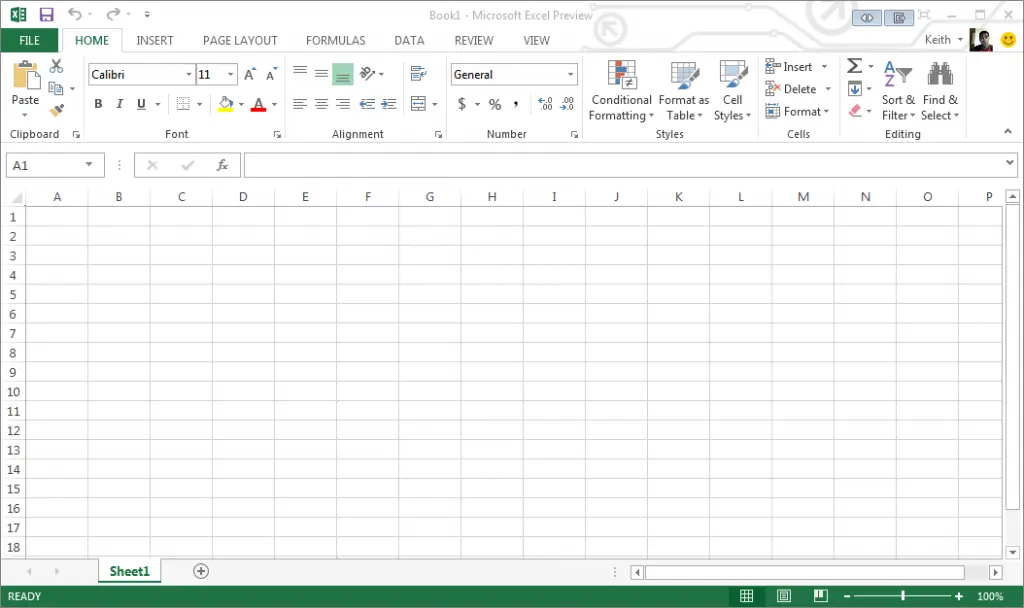This screenshot has height=608, width=1024.
Task: Activate the Format Painter brush
Action: 57,110
